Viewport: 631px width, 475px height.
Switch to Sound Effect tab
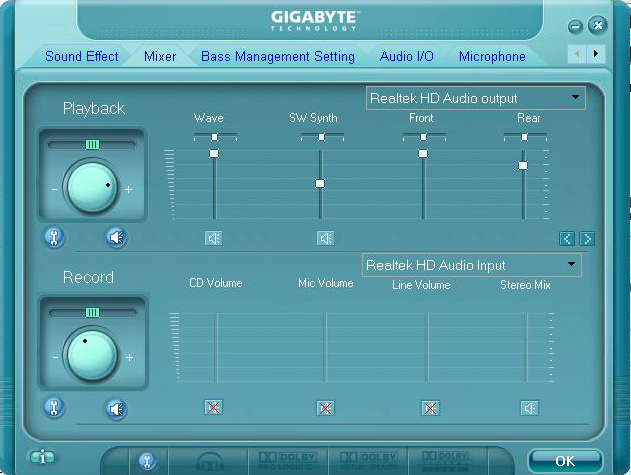tap(82, 56)
